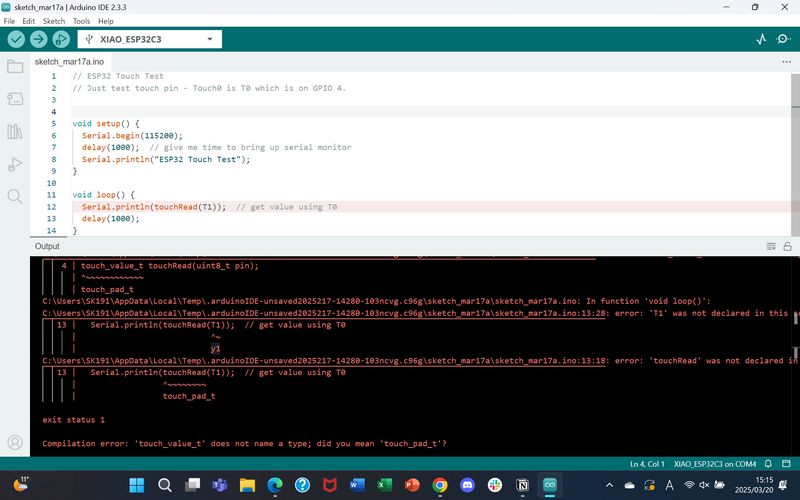The width and height of the screenshot is (800, 500).
Task: Open the Sketch menu
Action: coord(54,21)
